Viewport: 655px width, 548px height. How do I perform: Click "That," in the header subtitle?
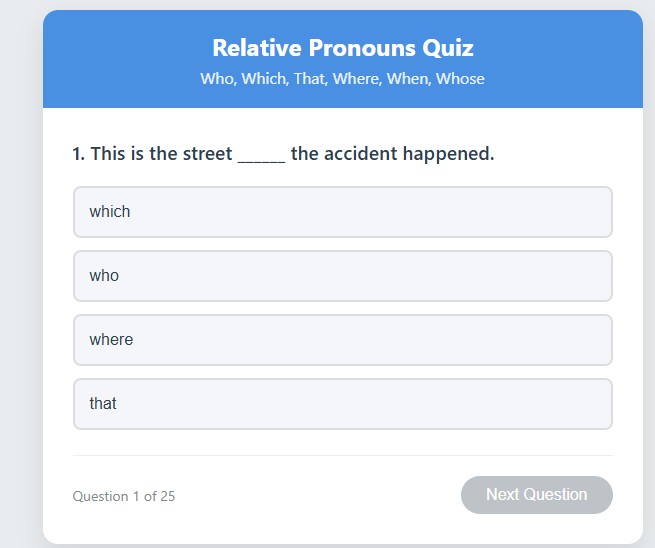(x=310, y=79)
